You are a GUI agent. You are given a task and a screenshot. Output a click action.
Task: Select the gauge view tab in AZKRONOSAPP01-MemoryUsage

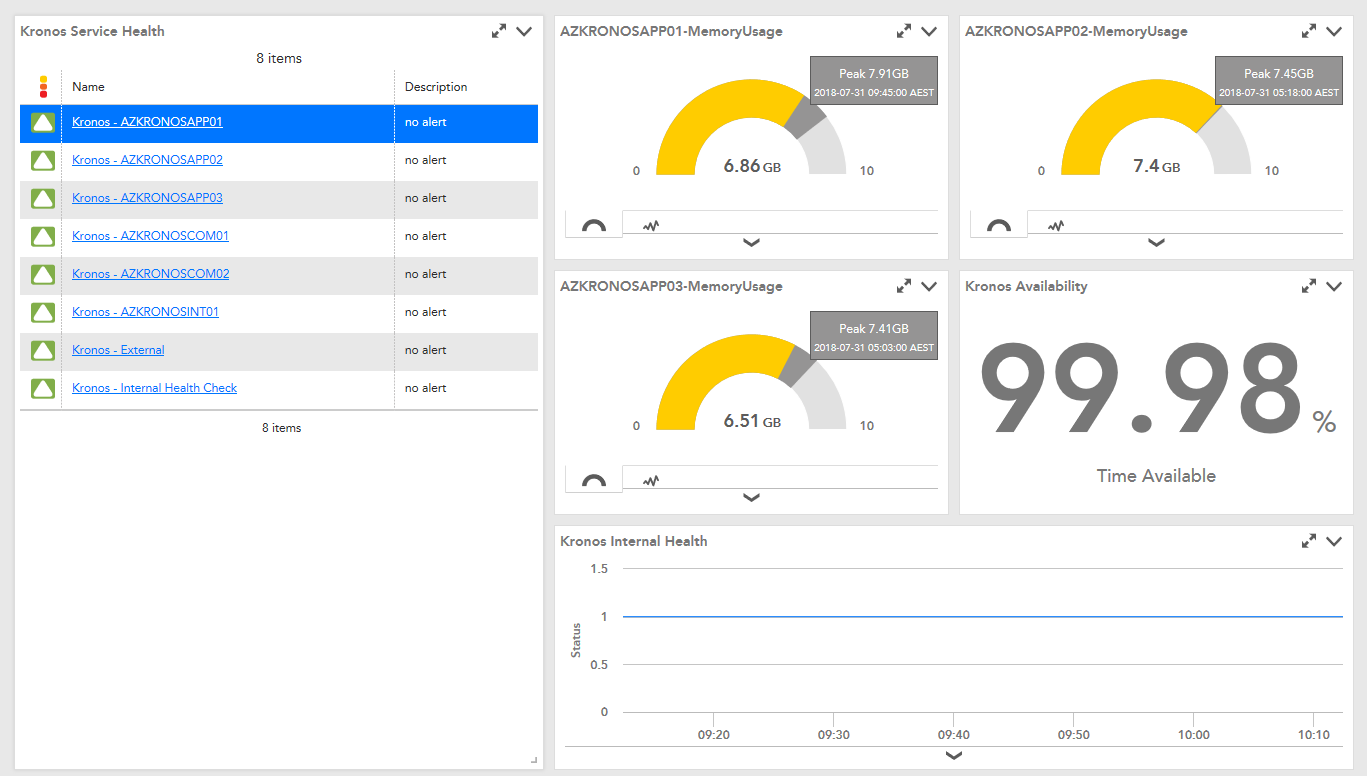594,225
